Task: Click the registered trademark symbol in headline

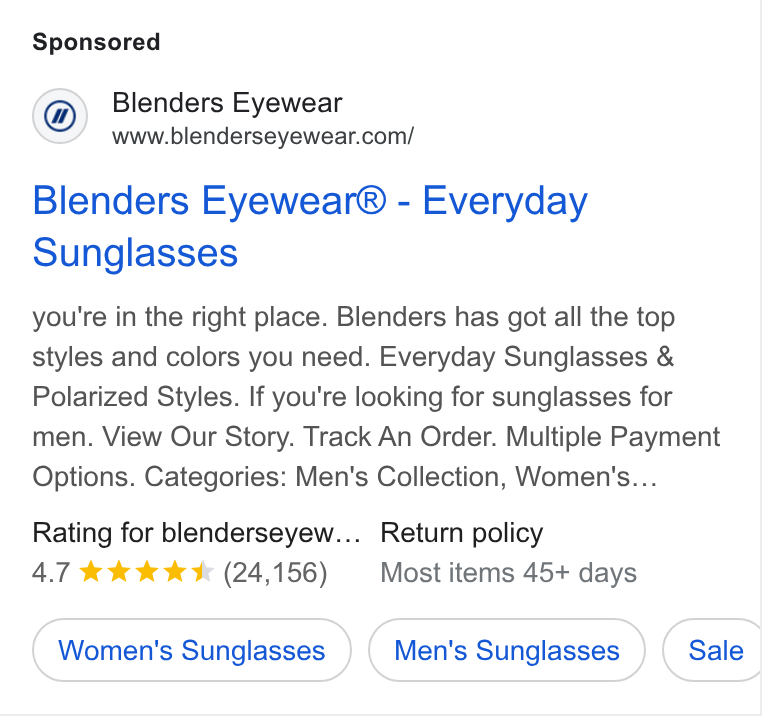Action: (x=371, y=199)
